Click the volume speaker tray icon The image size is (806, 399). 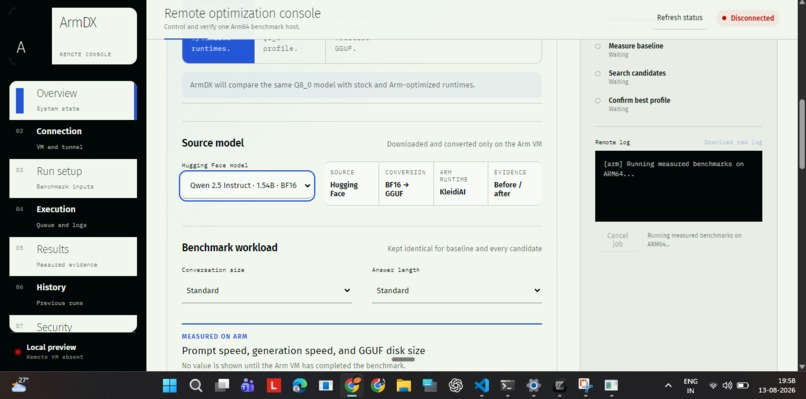pyautogui.click(x=727, y=385)
